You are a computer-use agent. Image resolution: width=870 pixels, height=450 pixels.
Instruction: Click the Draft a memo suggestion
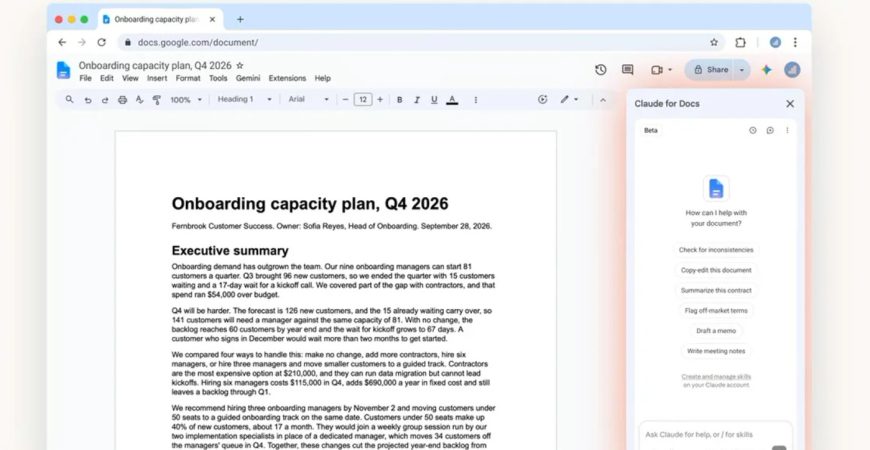tap(716, 331)
